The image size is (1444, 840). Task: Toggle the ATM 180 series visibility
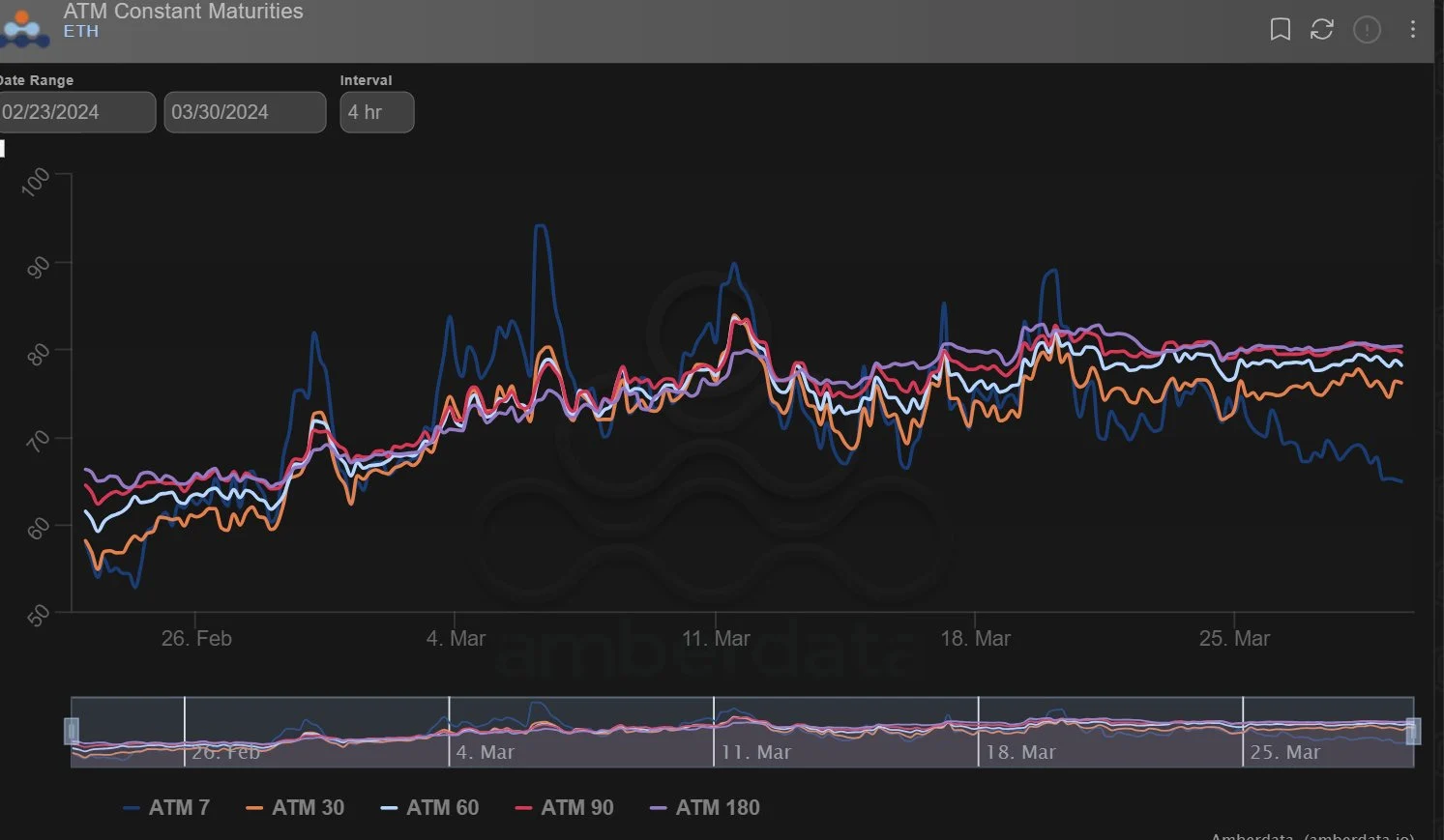coord(704,807)
